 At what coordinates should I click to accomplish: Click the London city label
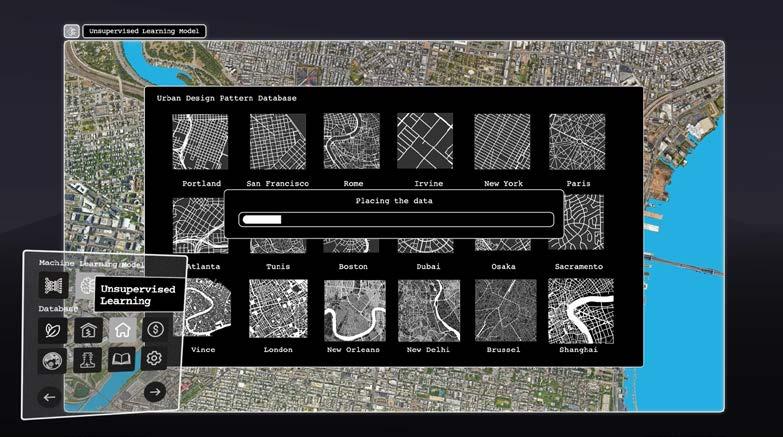(278, 350)
